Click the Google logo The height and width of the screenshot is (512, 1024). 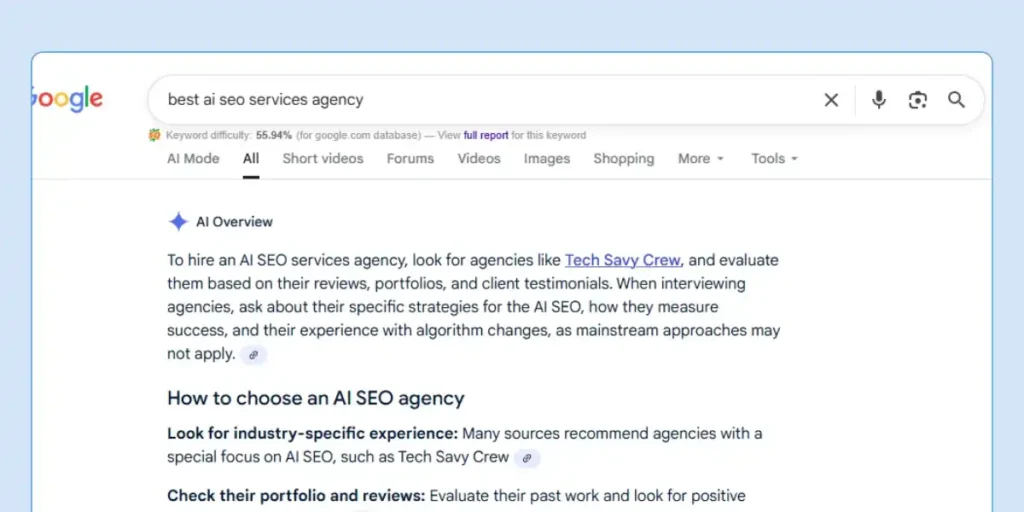click(67, 99)
